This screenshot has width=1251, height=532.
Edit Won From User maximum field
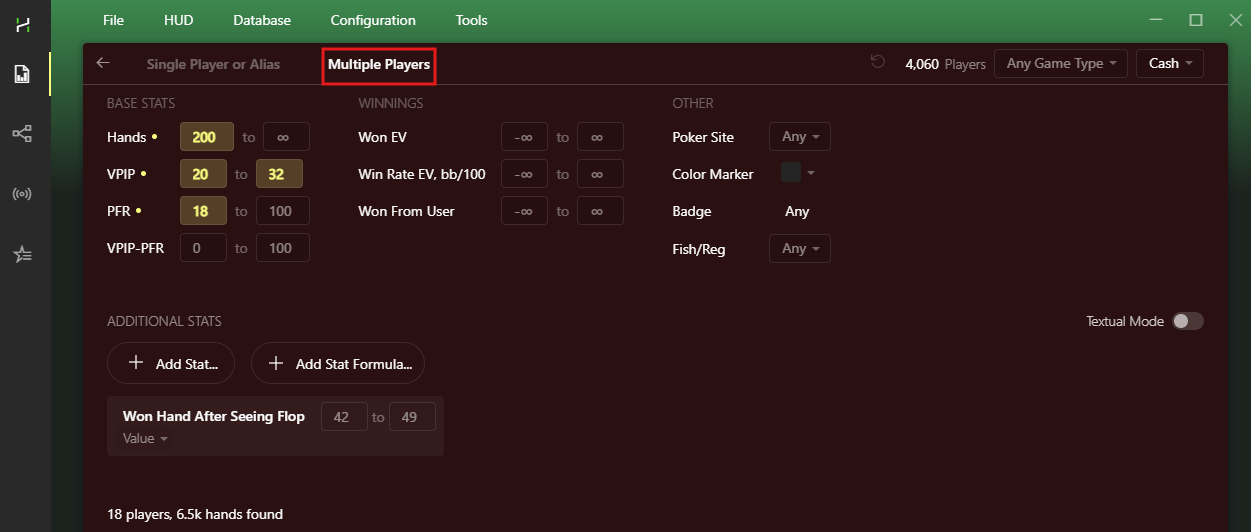click(600, 210)
